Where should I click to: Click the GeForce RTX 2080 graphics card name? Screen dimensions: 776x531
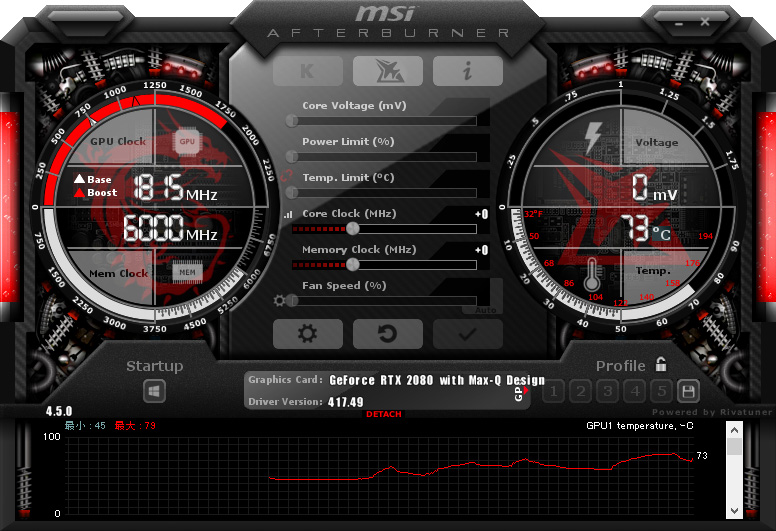[x=437, y=380]
